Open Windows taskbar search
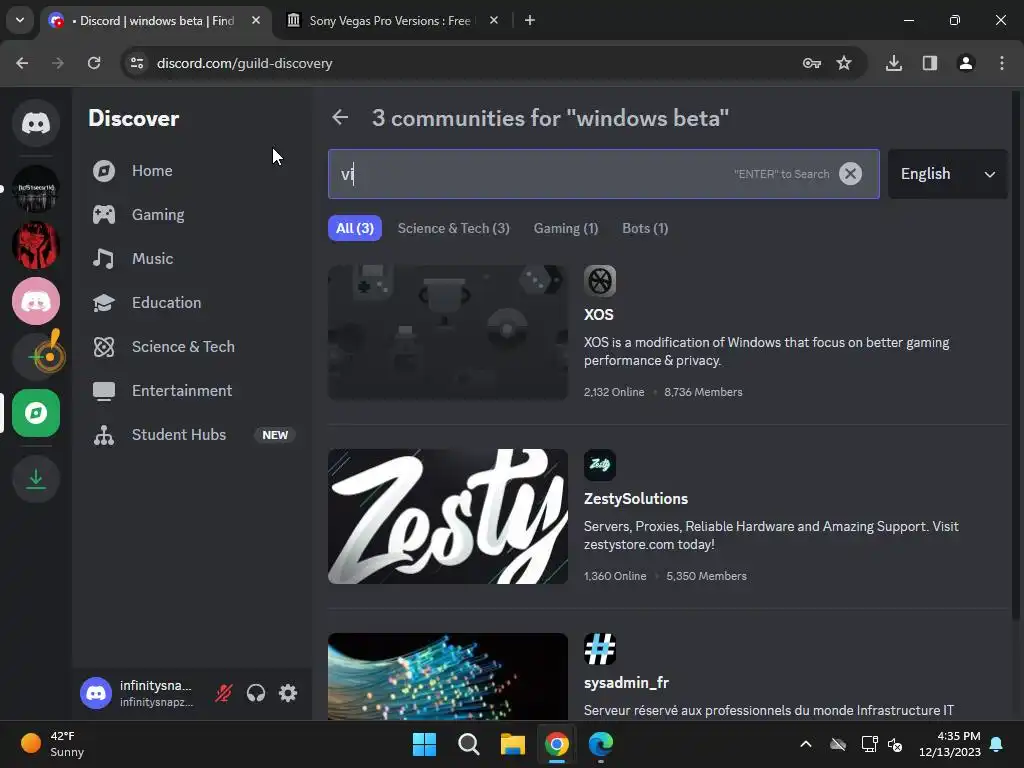The image size is (1024, 768). (x=469, y=744)
